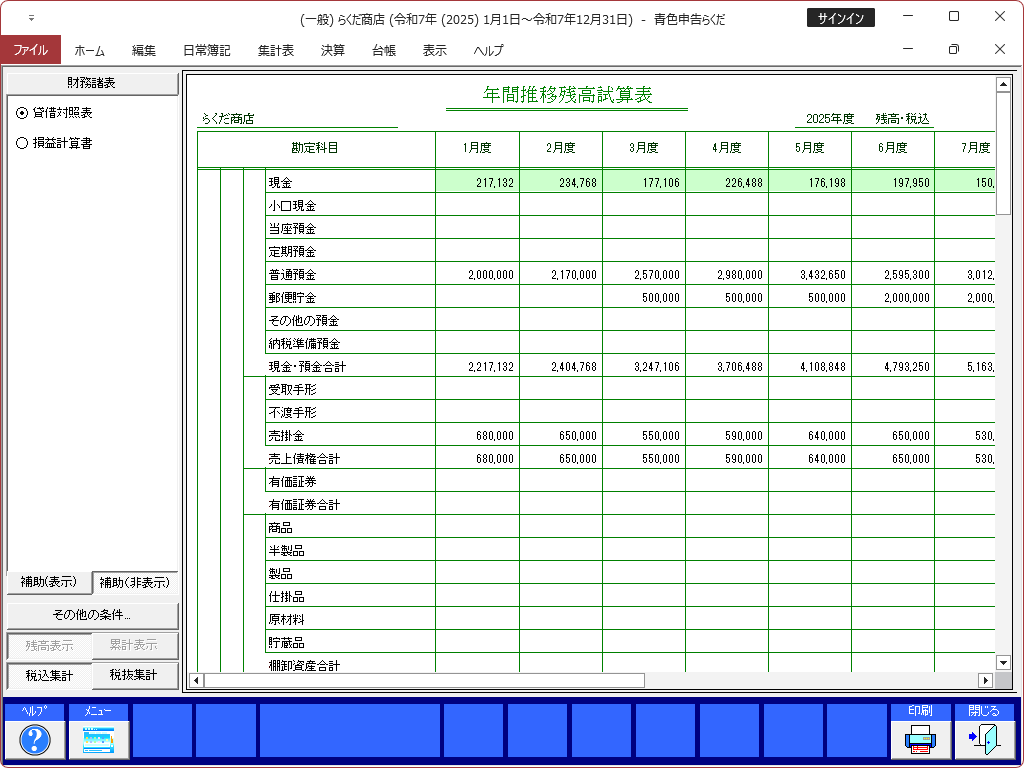The height and width of the screenshot is (768, 1024).
Task: Toggle 税込集計 mode
Action: [x=49, y=675]
